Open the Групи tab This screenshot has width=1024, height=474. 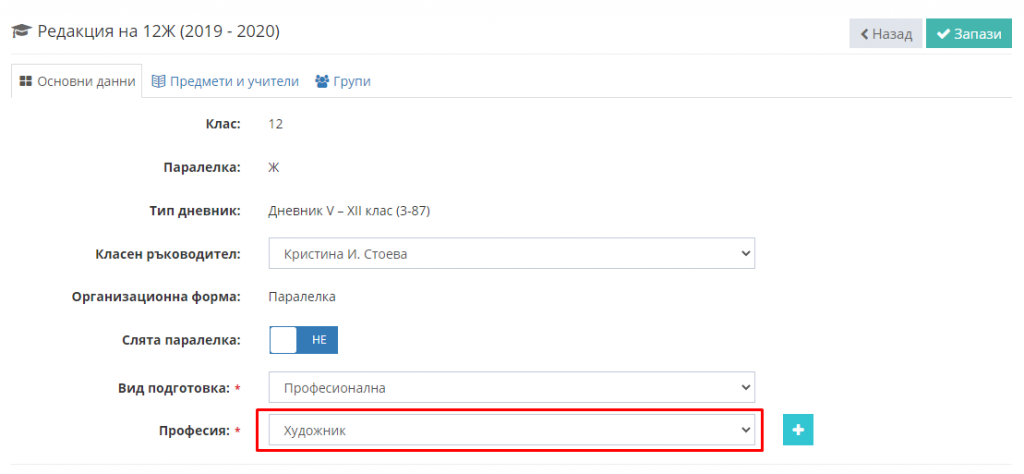point(343,82)
